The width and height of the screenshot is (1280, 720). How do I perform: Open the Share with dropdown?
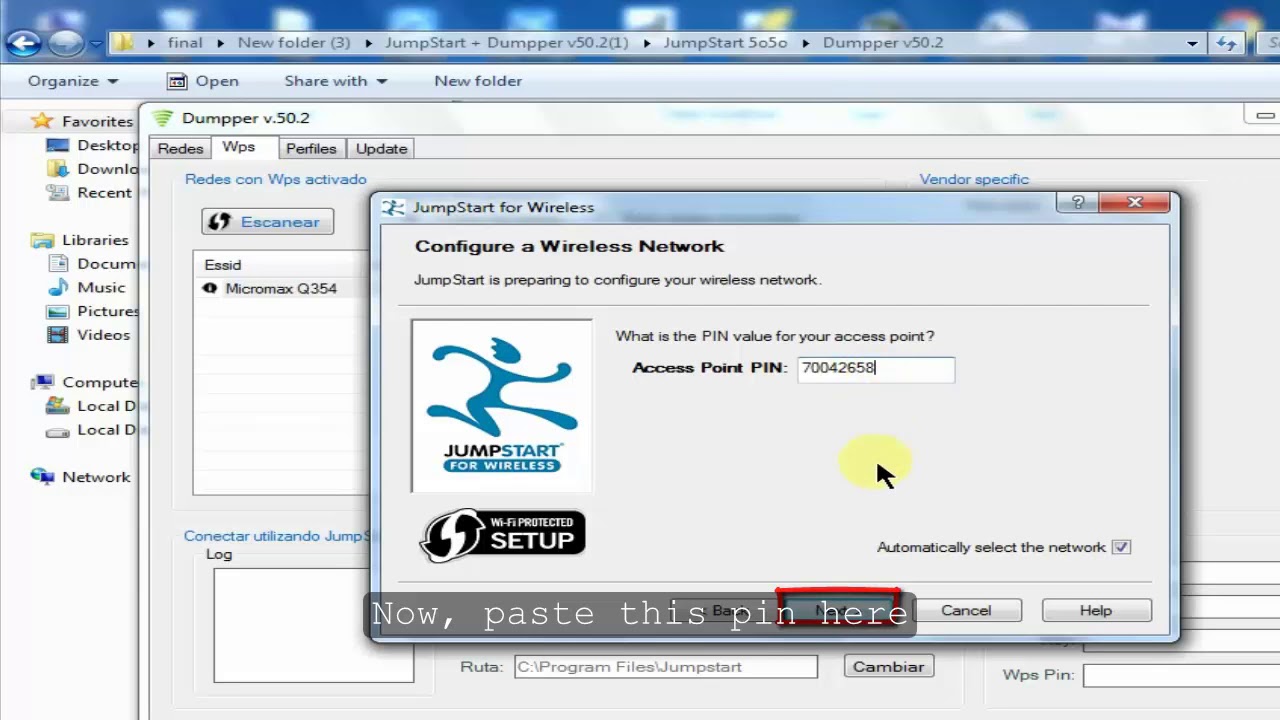[x=335, y=81]
